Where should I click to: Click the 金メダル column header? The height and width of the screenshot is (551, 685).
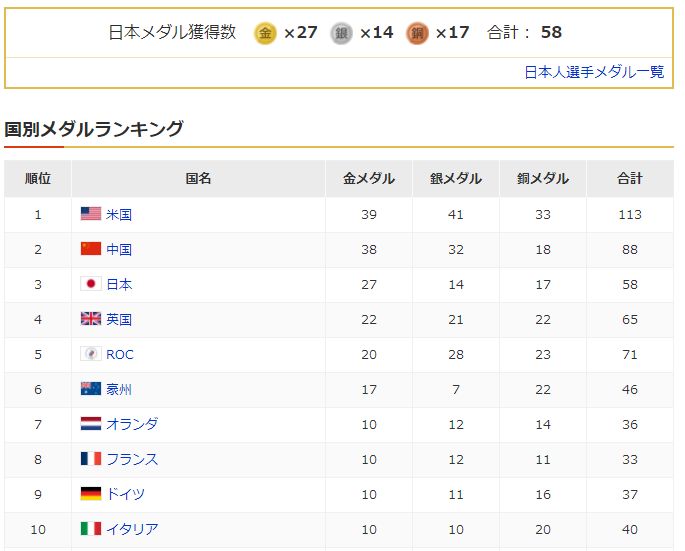[369, 178]
